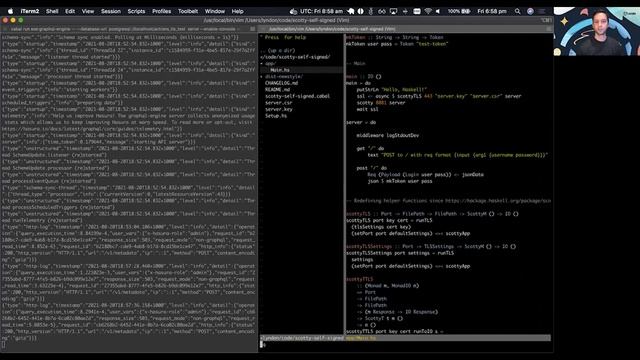
Task: Open Setup.hs in file tree
Action: [x=276, y=116]
